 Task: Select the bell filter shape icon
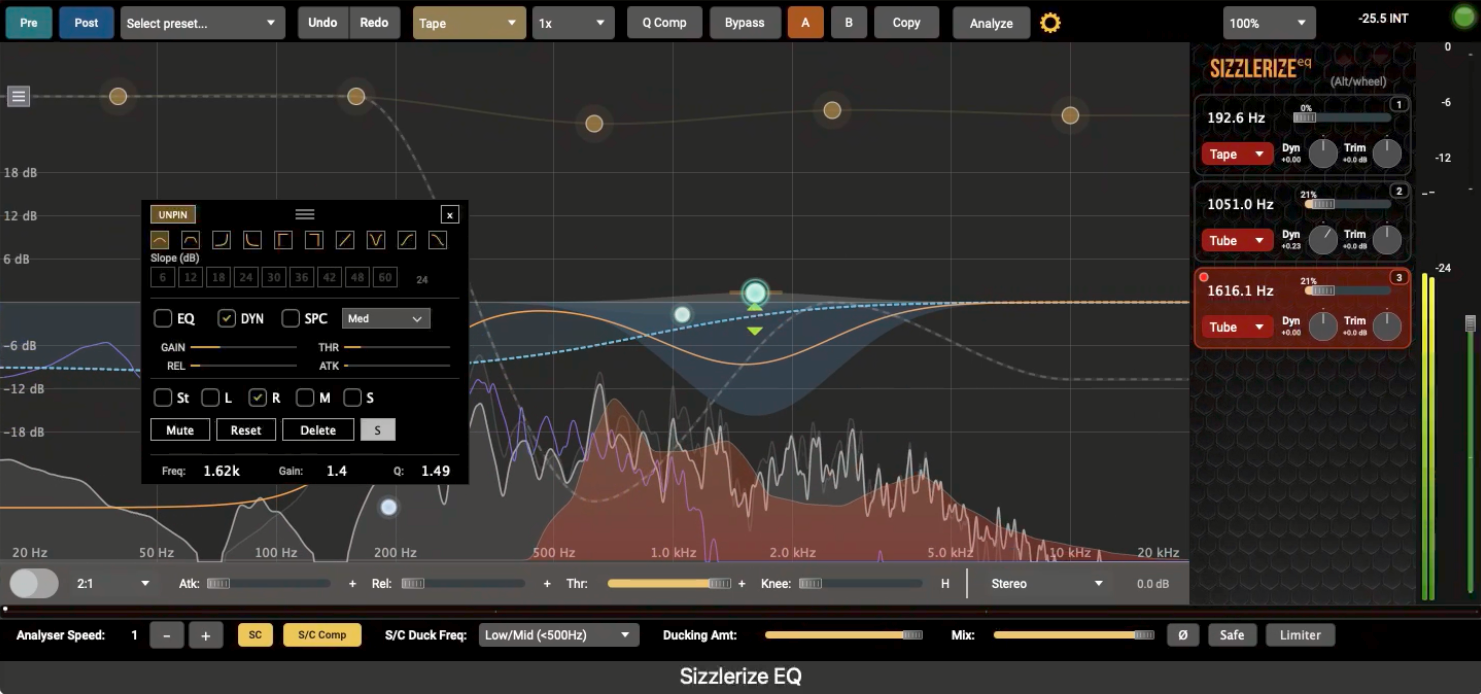point(160,240)
